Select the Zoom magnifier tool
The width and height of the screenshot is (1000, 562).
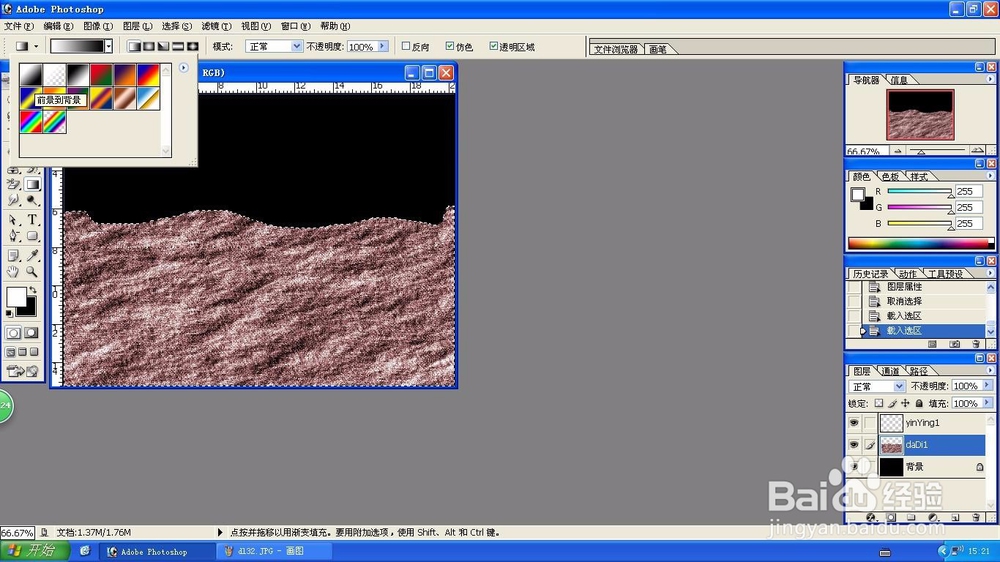(x=33, y=272)
